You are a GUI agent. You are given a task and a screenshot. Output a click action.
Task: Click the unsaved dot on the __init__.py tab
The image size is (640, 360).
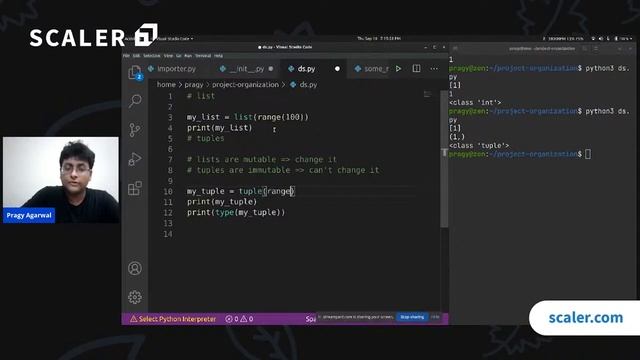click(x=271, y=69)
